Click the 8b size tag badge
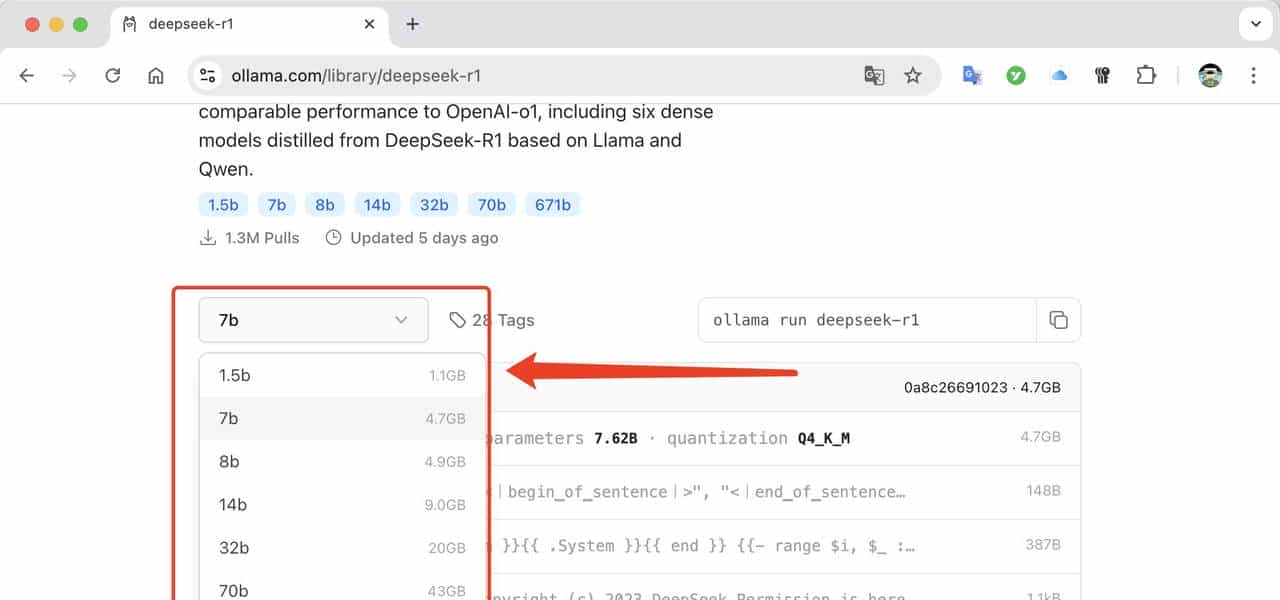Screen dimensions: 1280x600 [325, 205]
